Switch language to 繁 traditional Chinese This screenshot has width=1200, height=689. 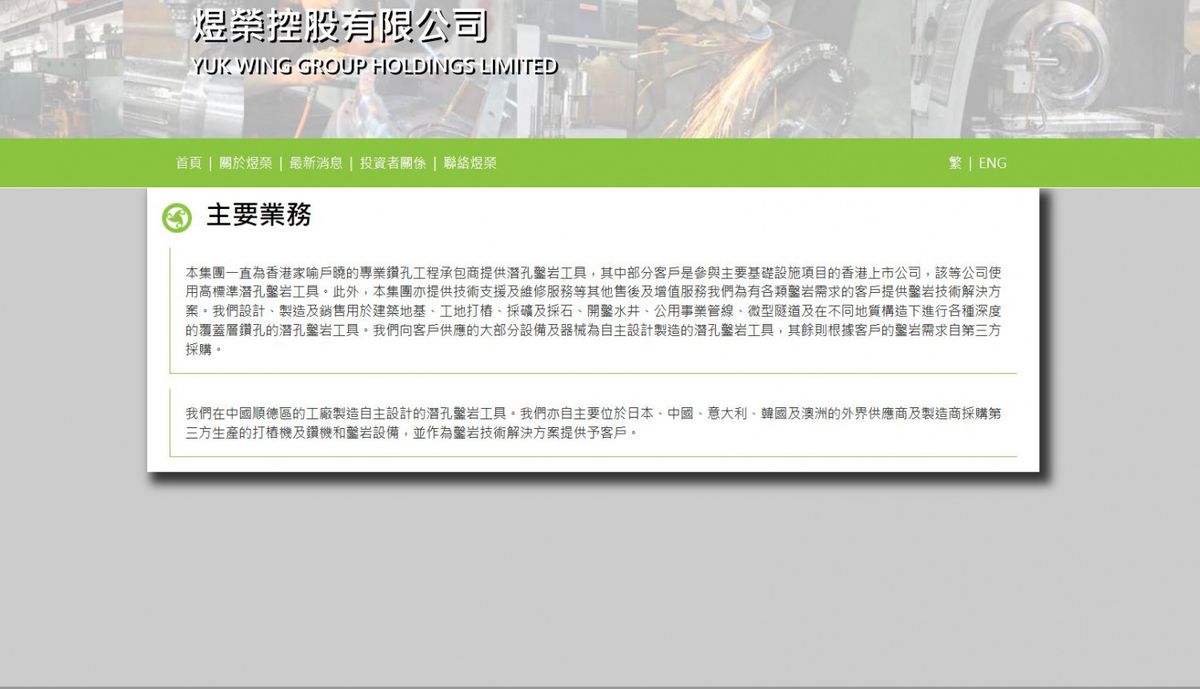click(x=955, y=163)
